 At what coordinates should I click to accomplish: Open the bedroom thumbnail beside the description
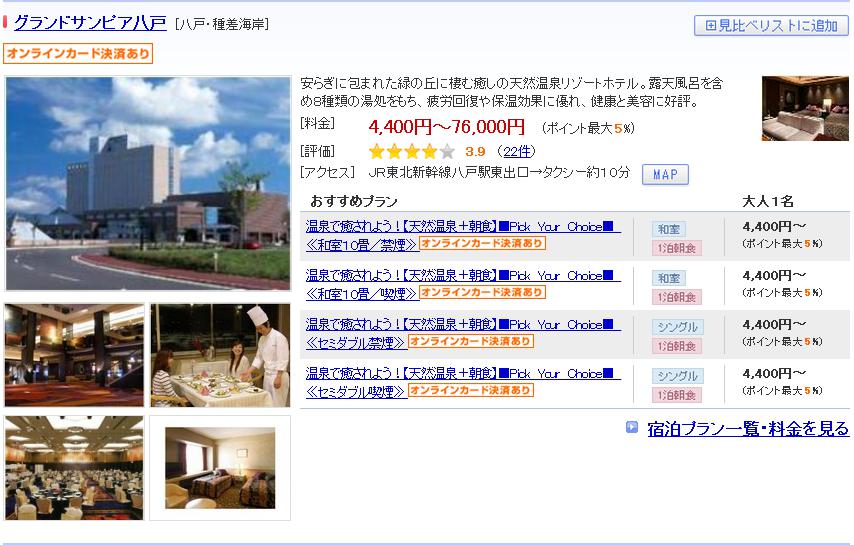[x=805, y=108]
